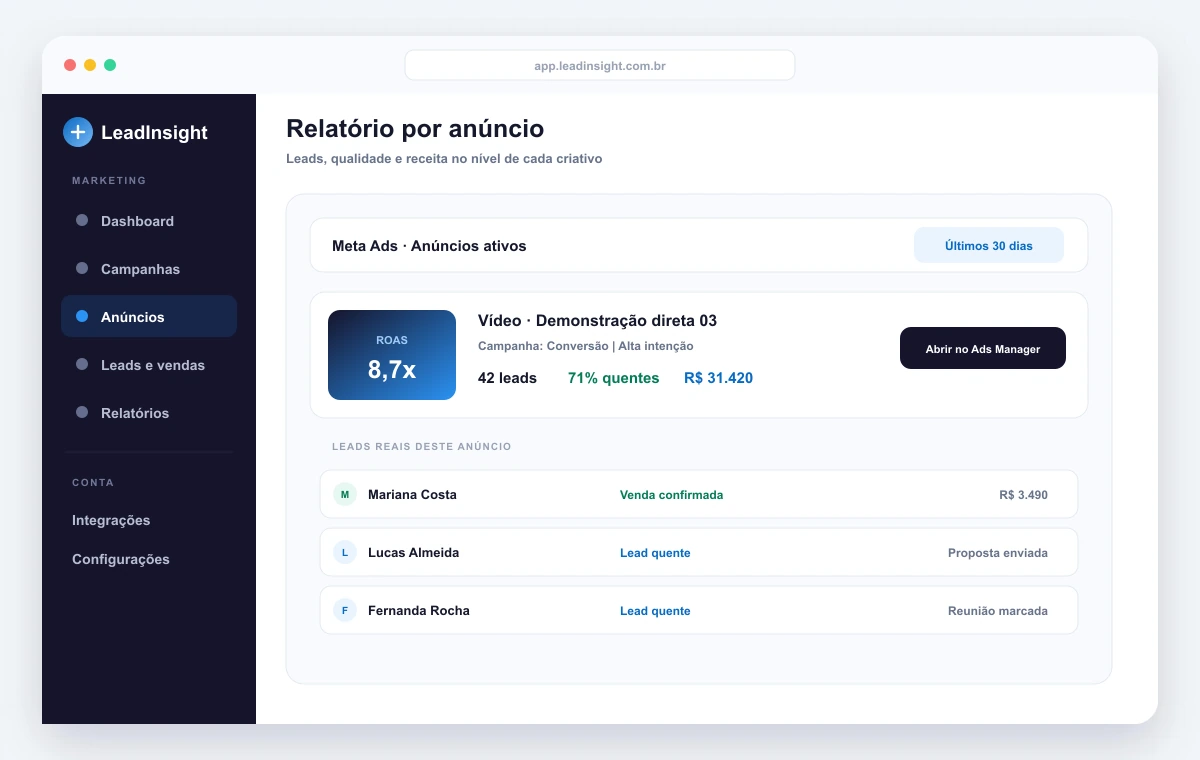The width and height of the screenshot is (1200, 760).
Task: Click the 42 leads metric
Action: pos(507,378)
